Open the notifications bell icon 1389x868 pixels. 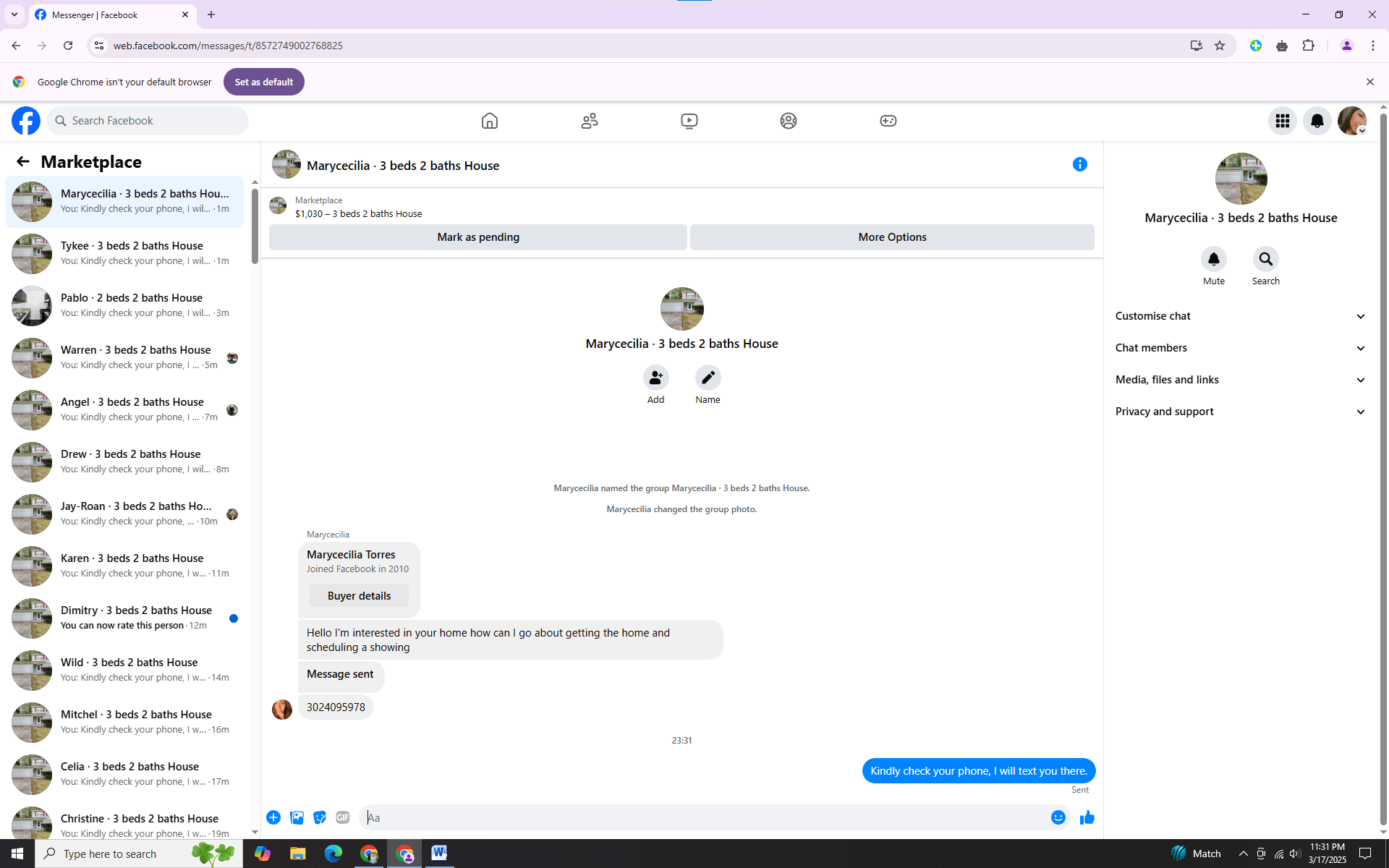pos(1317,121)
